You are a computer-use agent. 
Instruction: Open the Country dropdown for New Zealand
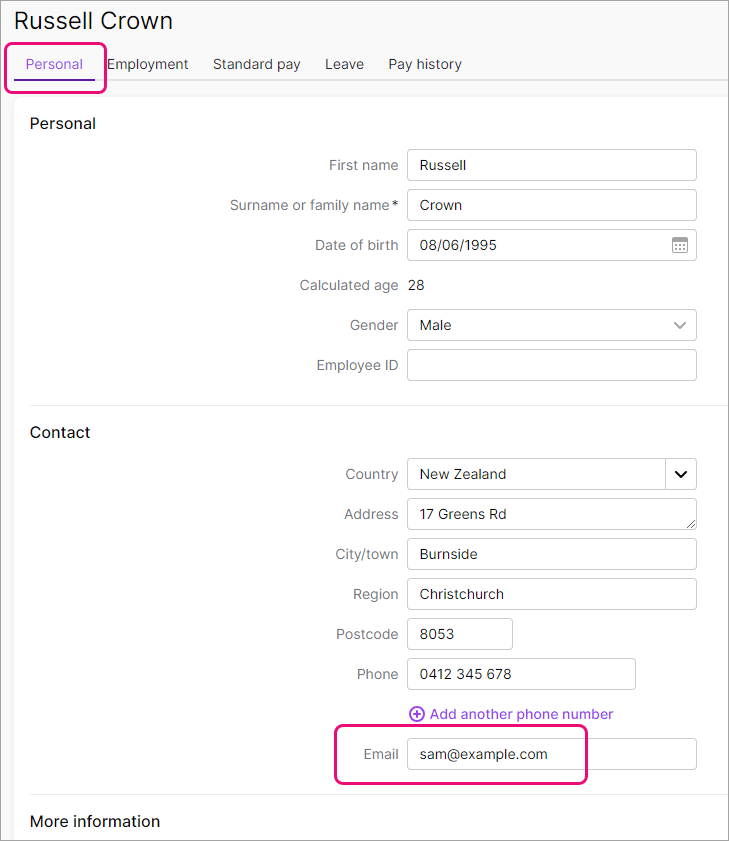(681, 474)
